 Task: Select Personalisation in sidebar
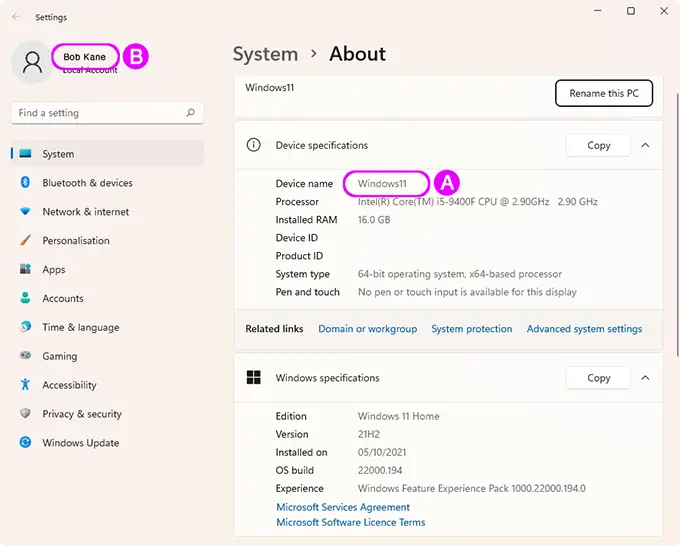coord(108,240)
